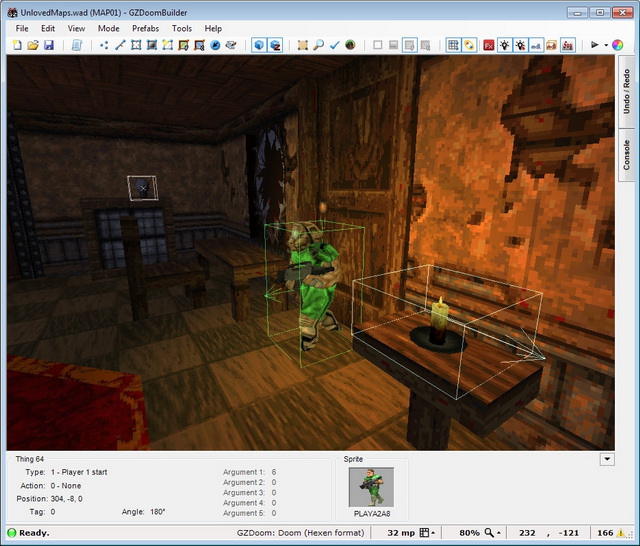Screen dimensions: 640x546
Task: Open the Console side panel
Action: click(627, 155)
